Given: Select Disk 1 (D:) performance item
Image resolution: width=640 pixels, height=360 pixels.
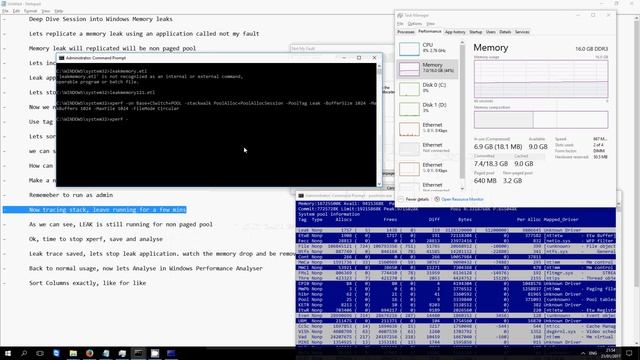Looking at the screenshot, I should point(427,109).
